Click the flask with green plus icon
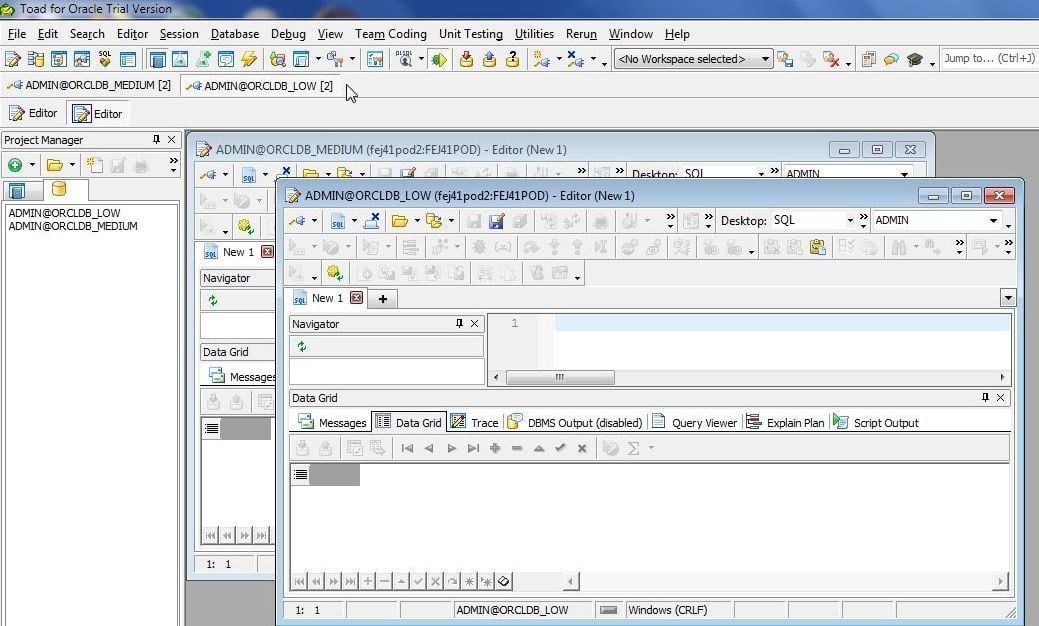Screen dimensions: 1039x626 (203, 59)
